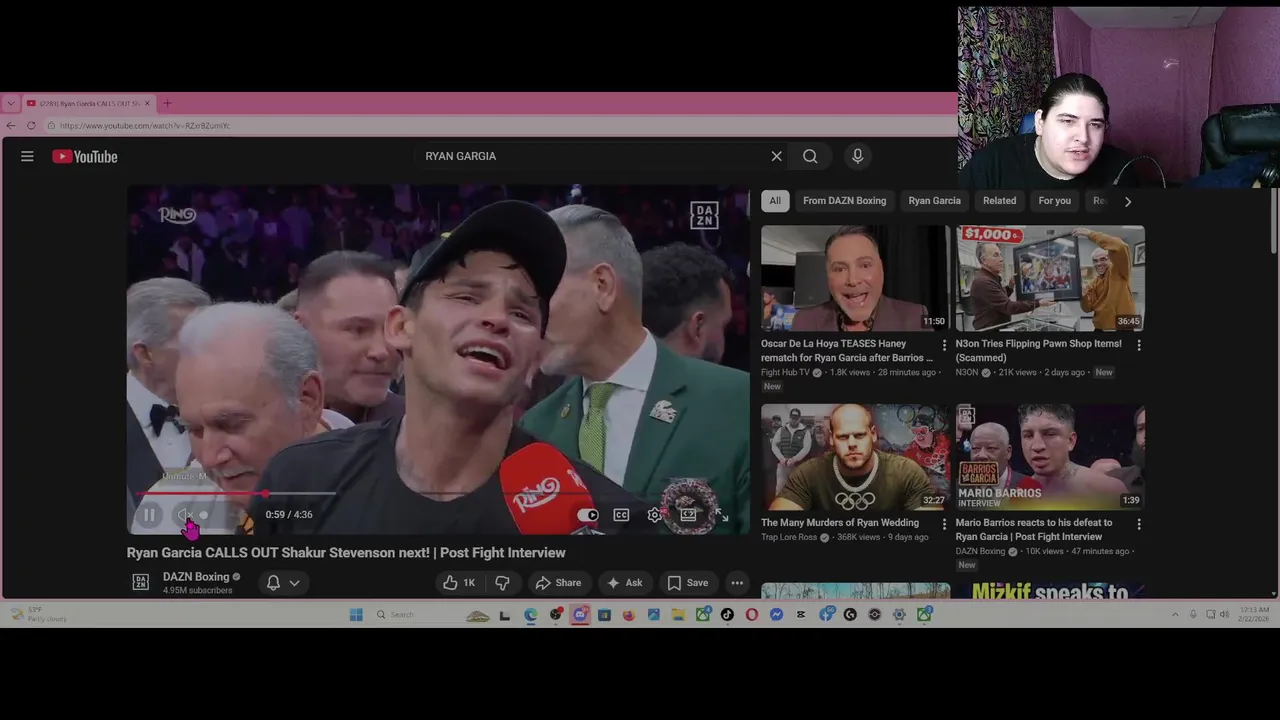Unmute the video with the speaker icon

coord(185,515)
